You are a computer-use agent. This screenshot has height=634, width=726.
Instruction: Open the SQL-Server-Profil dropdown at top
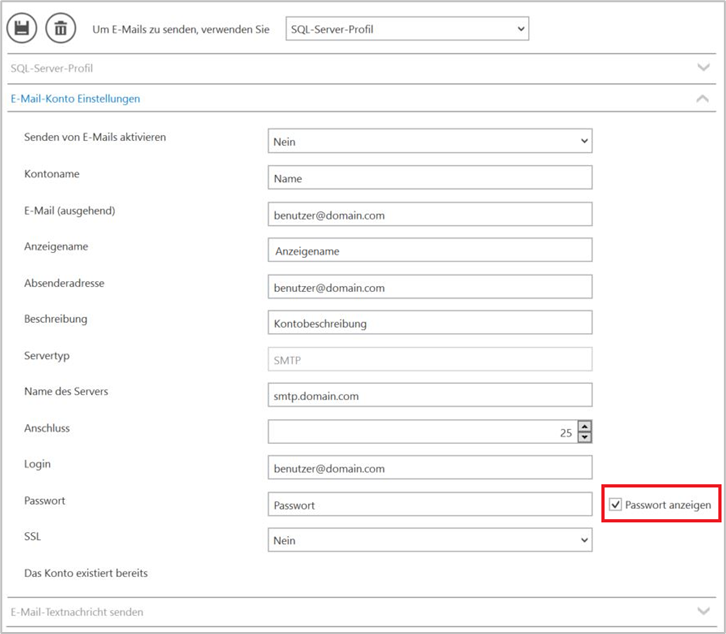pos(407,29)
